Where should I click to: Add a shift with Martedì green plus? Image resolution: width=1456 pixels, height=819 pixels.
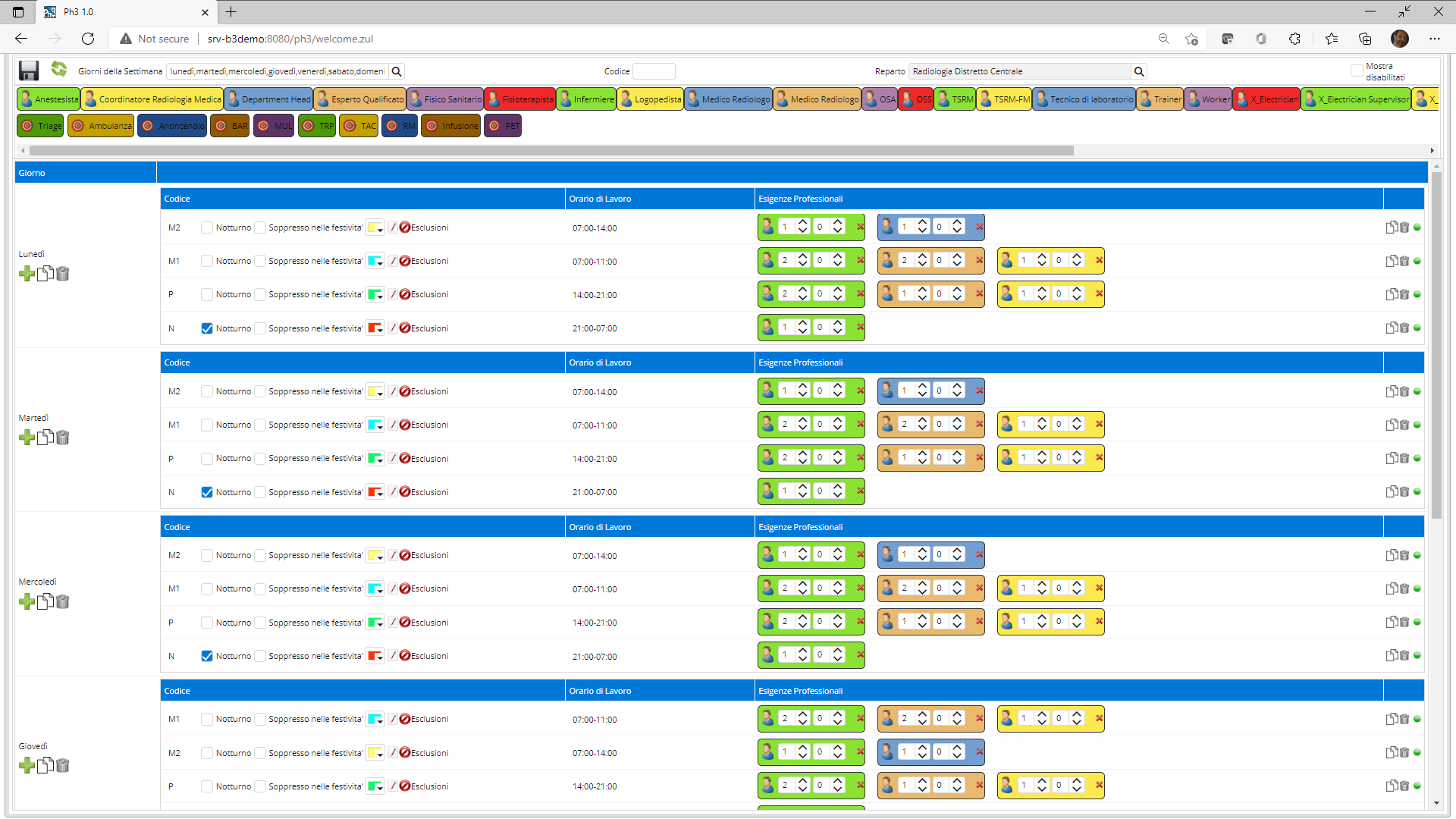[27, 438]
